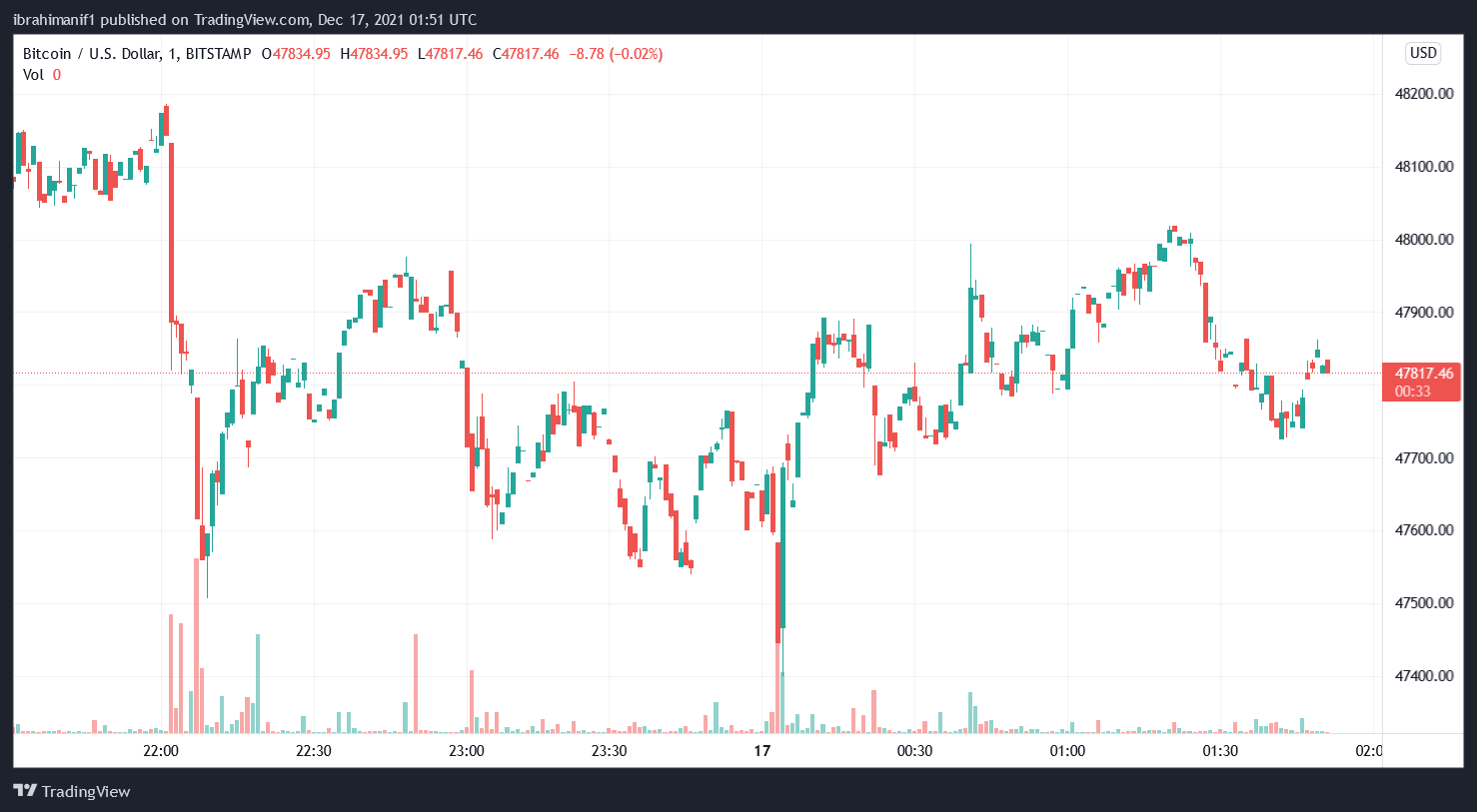Image resolution: width=1477 pixels, height=812 pixels.
Task: Select the 17 date marker on time axis
Action: pyautogui.click(x=762, y=751)
